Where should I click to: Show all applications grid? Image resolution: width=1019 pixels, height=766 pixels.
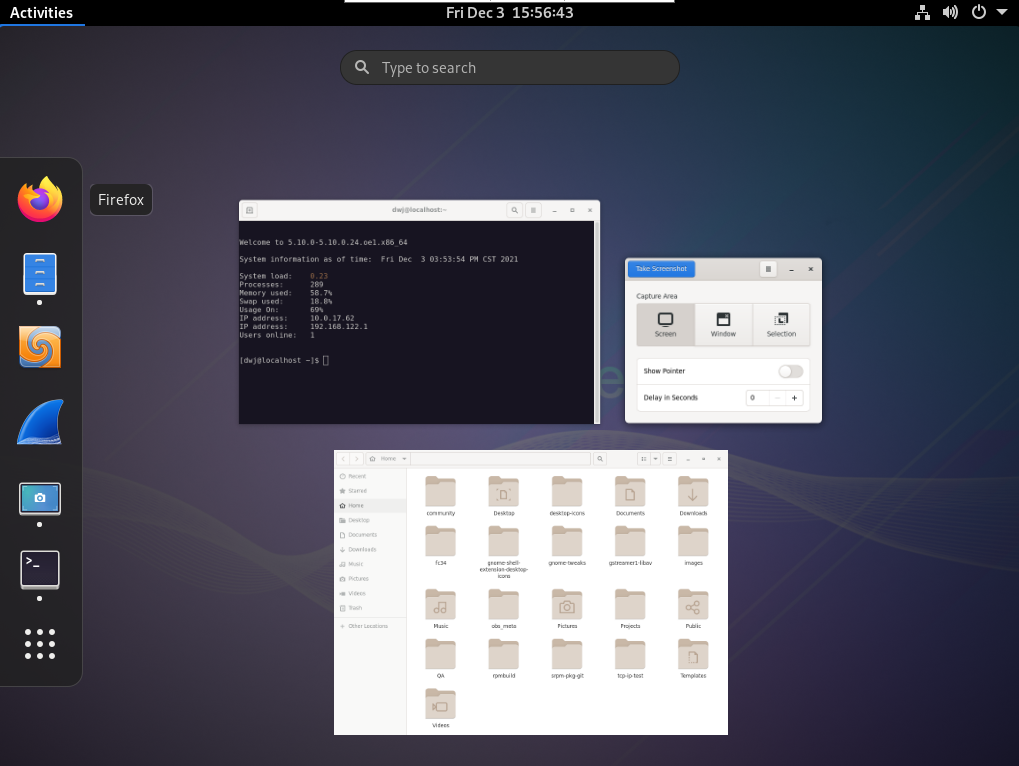40,644
